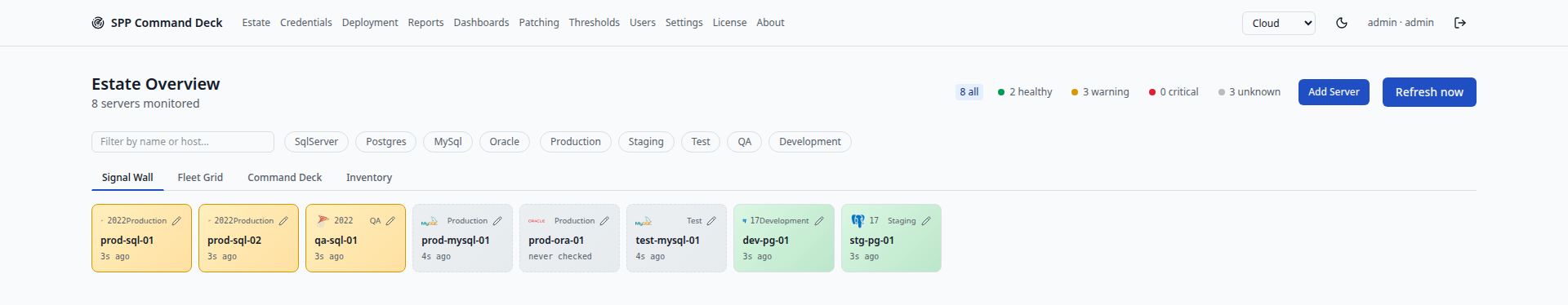Open the qa-sql-01 server card
This screenshot has height=305, width=1568.
pyautogui.click(x=355, y=238)
